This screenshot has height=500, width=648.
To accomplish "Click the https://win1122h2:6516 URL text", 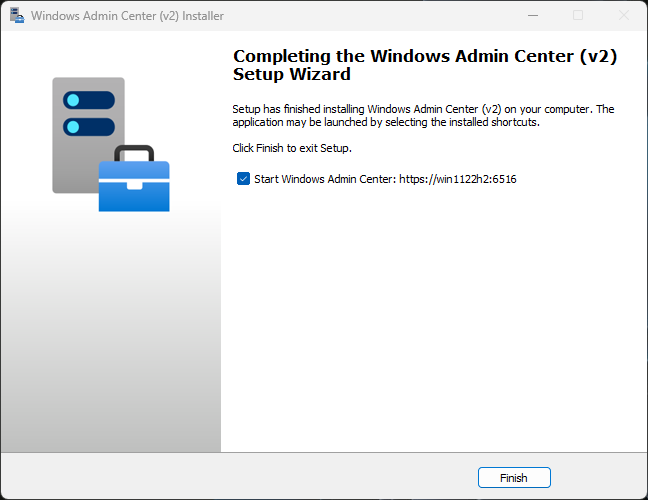I will click(x=457, y=180).
